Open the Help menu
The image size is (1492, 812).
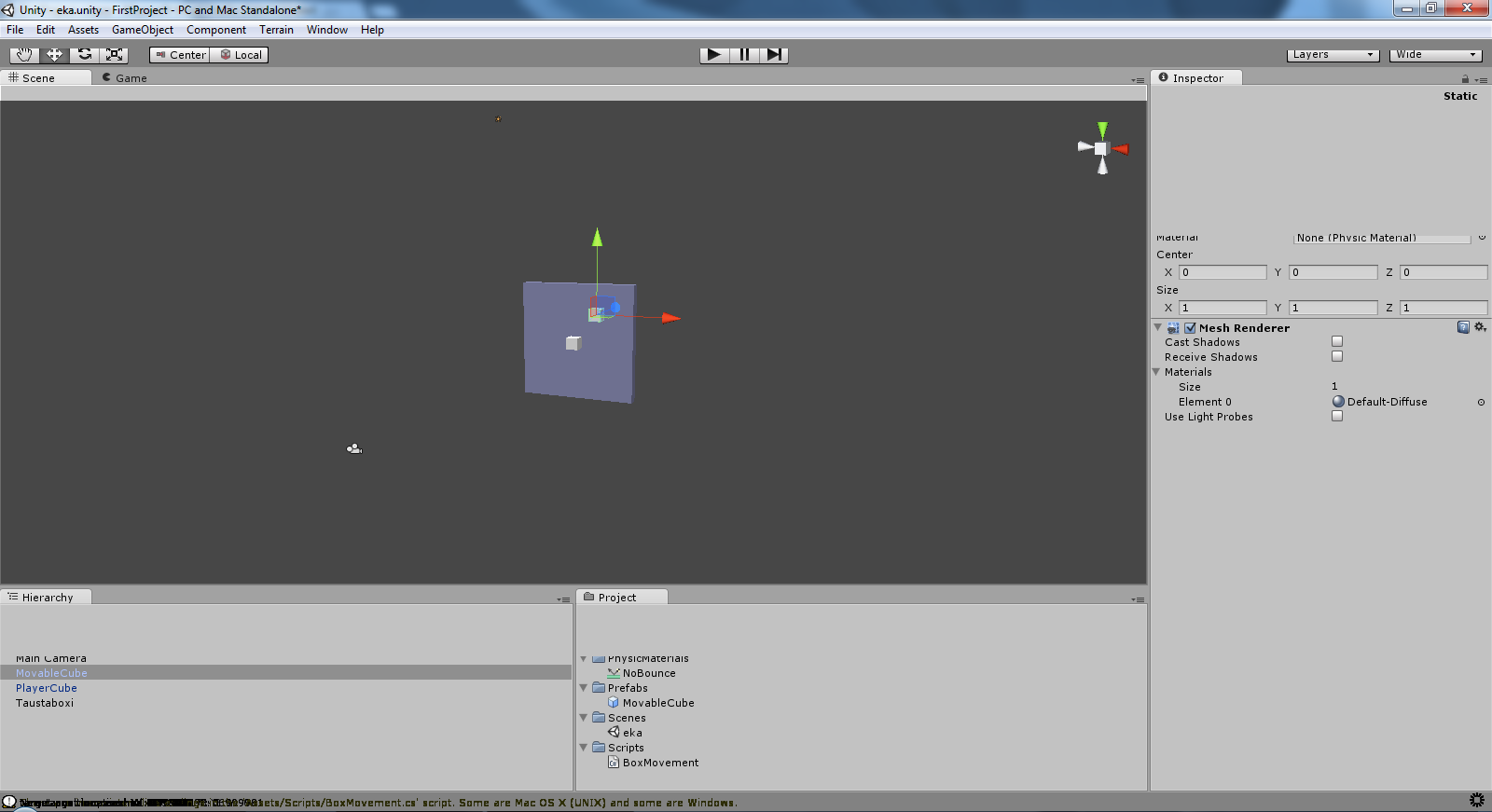point(372,30)
